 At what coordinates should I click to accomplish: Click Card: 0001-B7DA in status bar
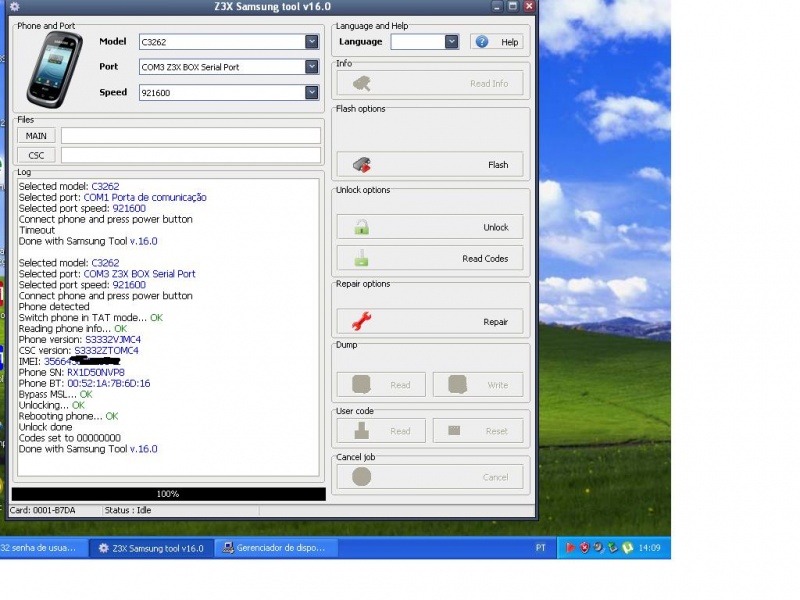(43, 510)
